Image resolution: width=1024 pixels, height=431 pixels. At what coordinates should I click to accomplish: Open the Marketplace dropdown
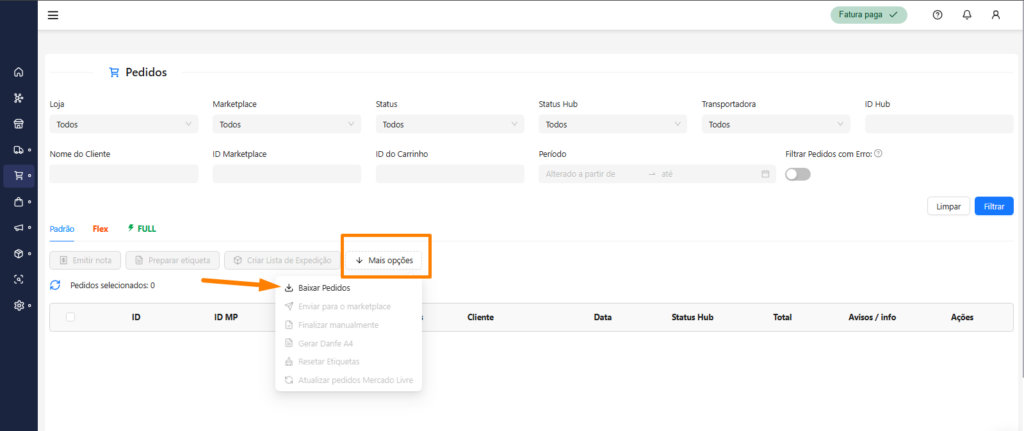tap(287, 124)
